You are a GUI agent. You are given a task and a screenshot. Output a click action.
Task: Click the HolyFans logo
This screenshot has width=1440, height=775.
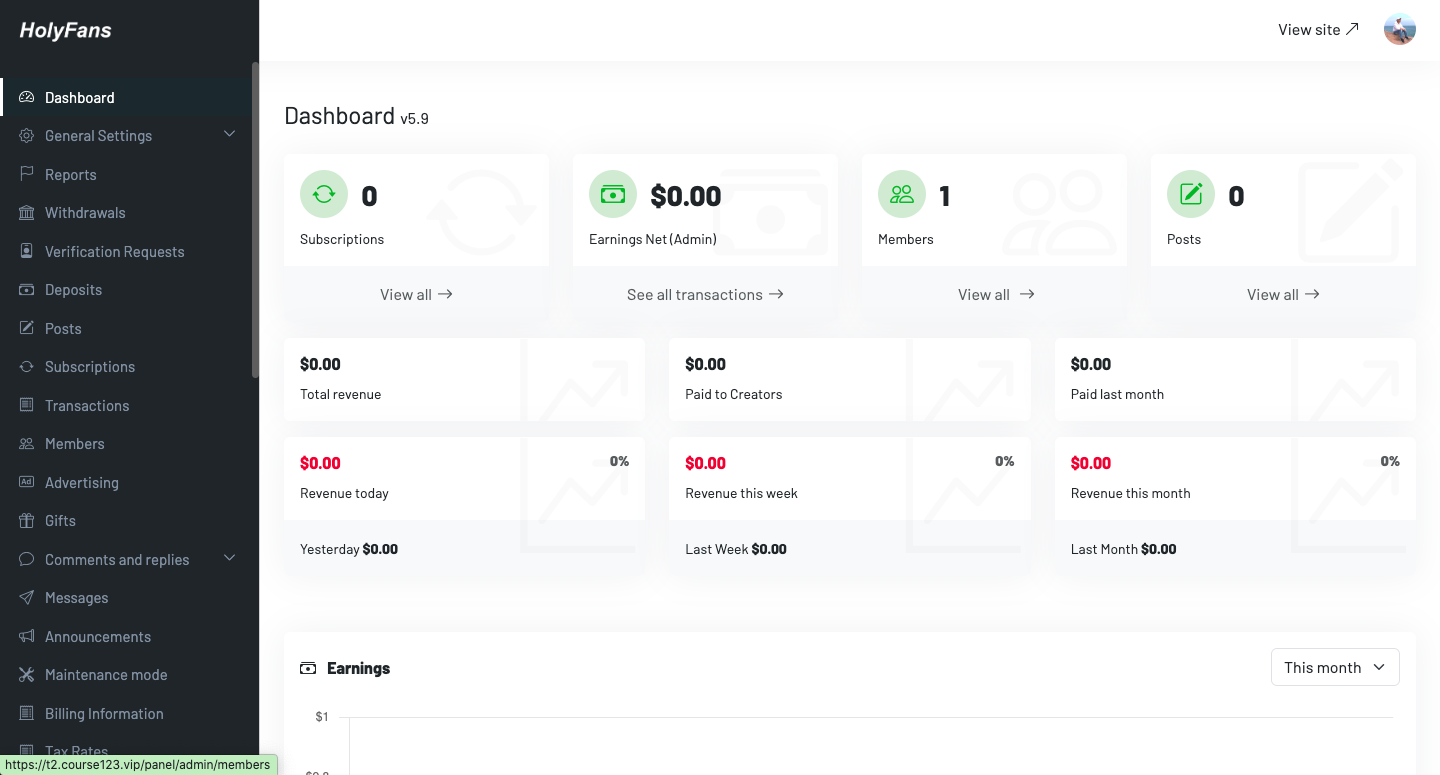pyautogui.click(x=66, y=30)
